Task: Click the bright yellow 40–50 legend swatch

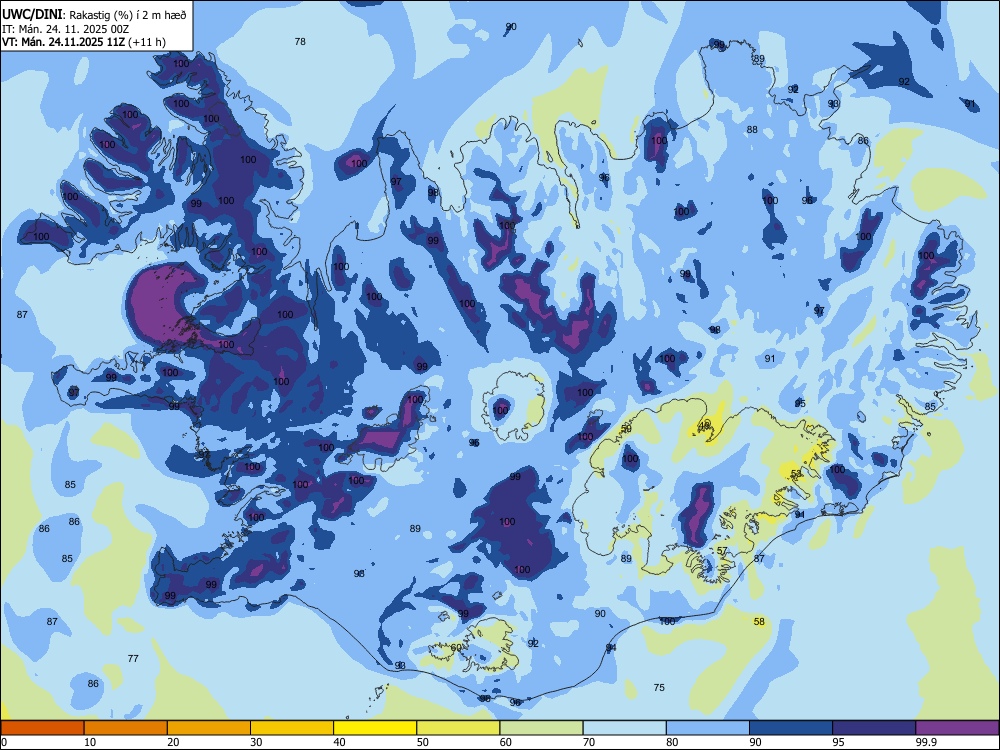Action: pos(375,728)
